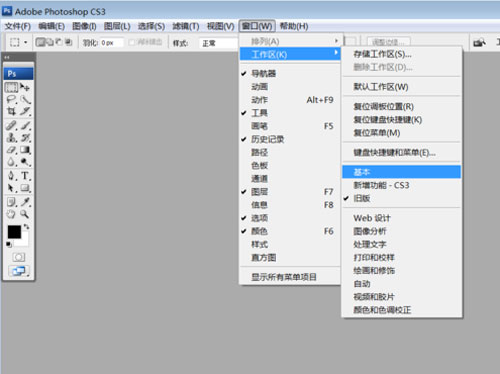Screen dimensions: 500x374
Task: Select the Crop tool
Action: click(11, 111)
